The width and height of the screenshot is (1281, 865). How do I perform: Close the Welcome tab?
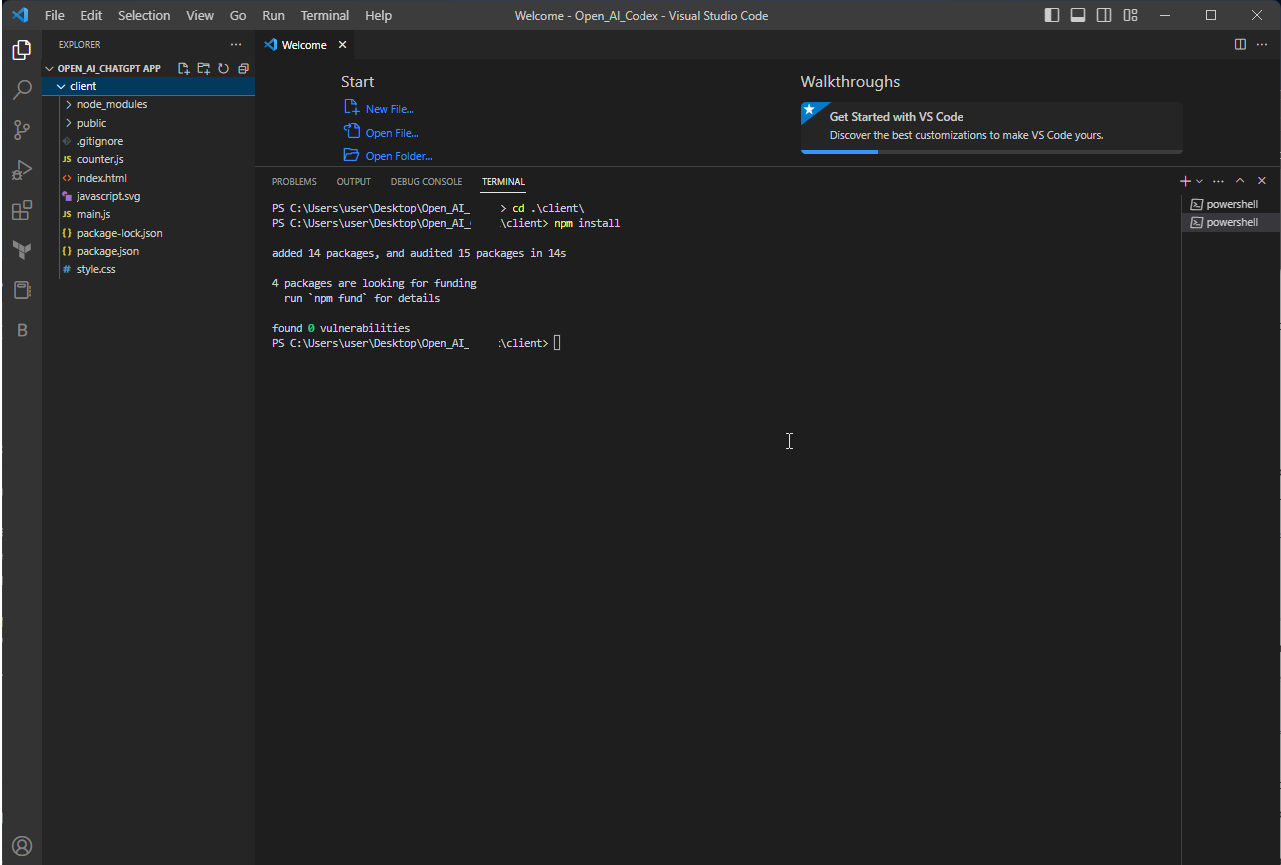point(342,45)
